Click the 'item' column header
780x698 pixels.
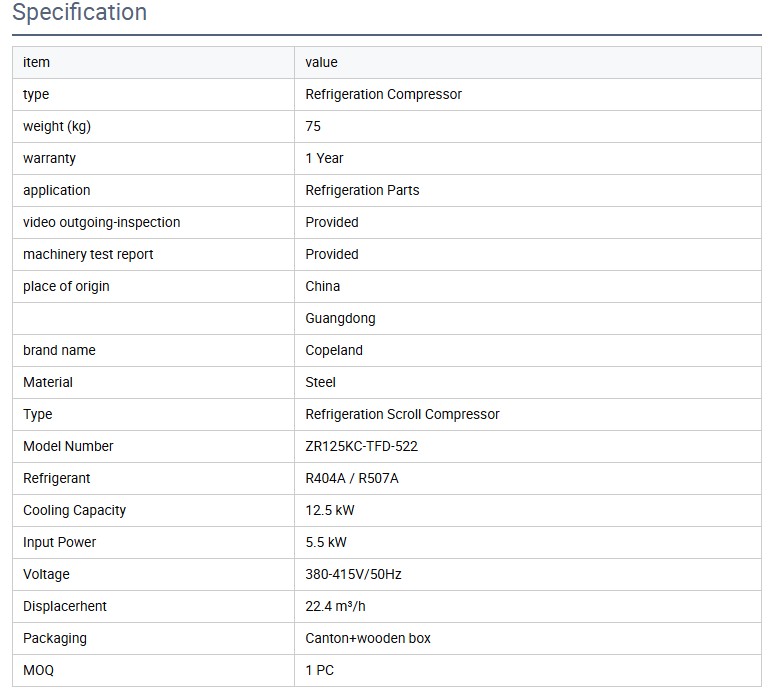[36, 62]
